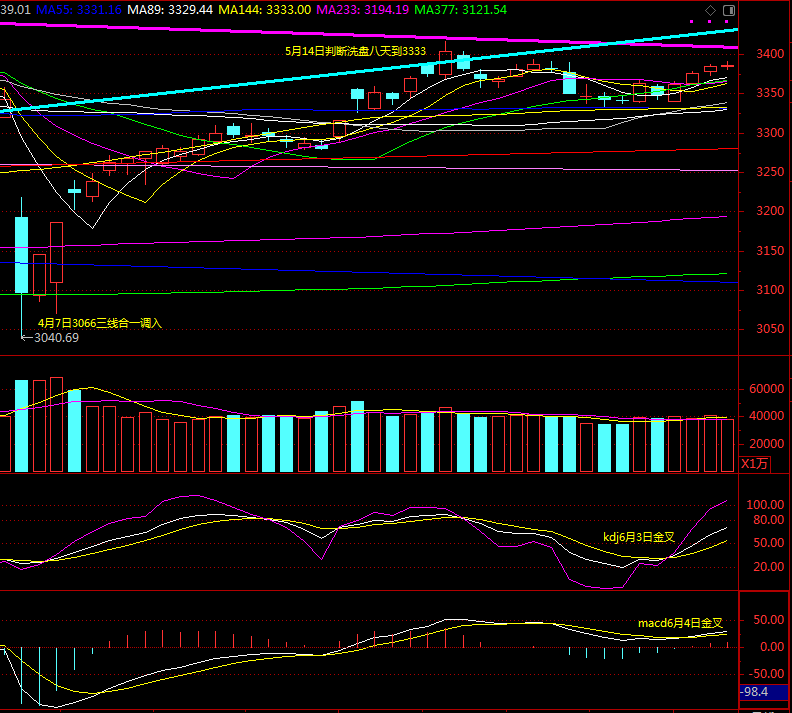Select the MA144: 3333.00 indicator label
Image resolution: width=792 pixels, height=713 pixels.
(x=265, y=10)
